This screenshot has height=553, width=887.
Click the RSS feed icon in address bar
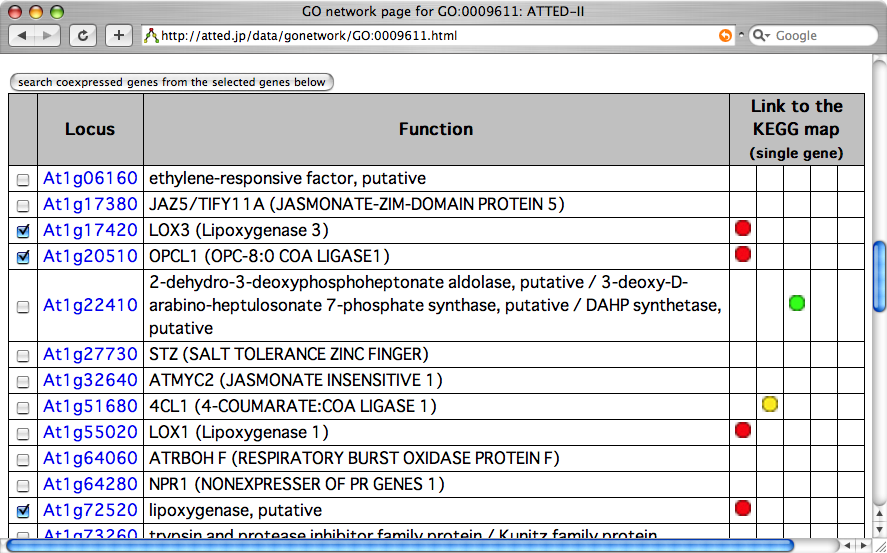[x=725, y=36]
